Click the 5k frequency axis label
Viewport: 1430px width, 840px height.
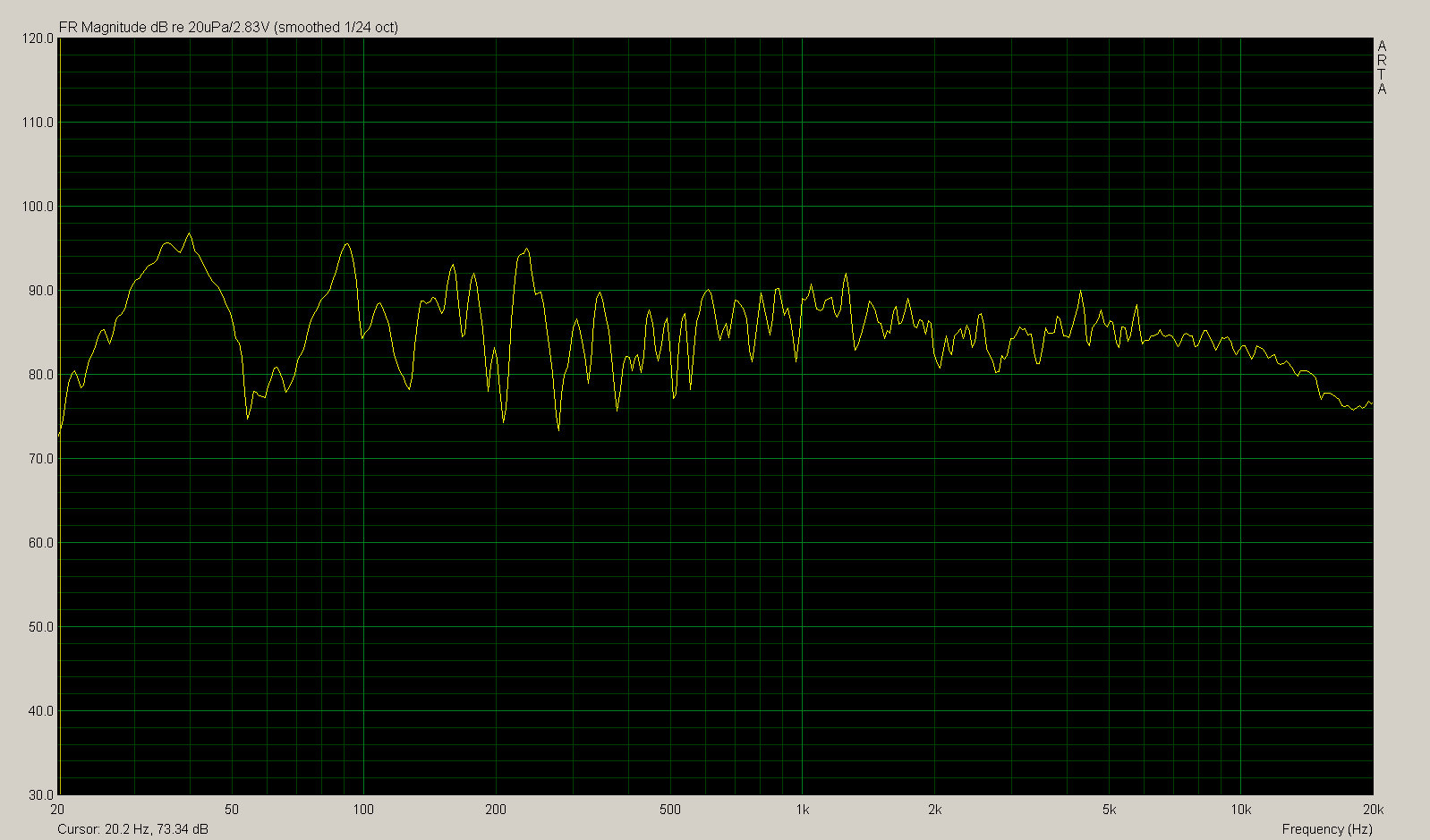pyautogui.click(x=1109, y=810)
